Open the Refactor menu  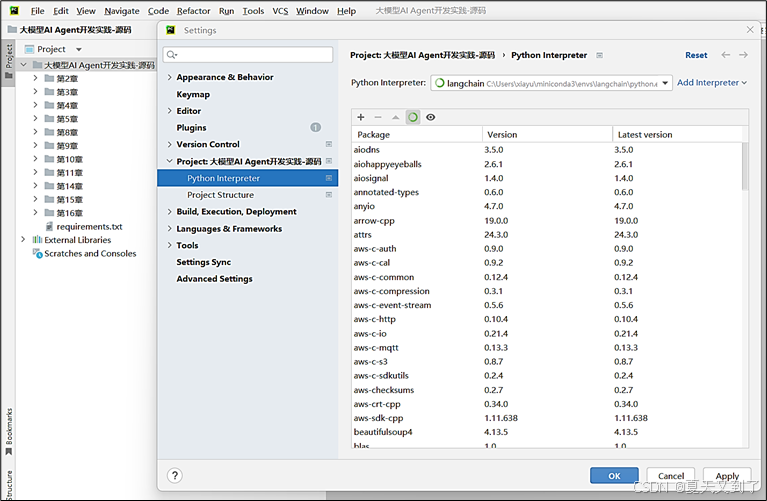[193, 11]
